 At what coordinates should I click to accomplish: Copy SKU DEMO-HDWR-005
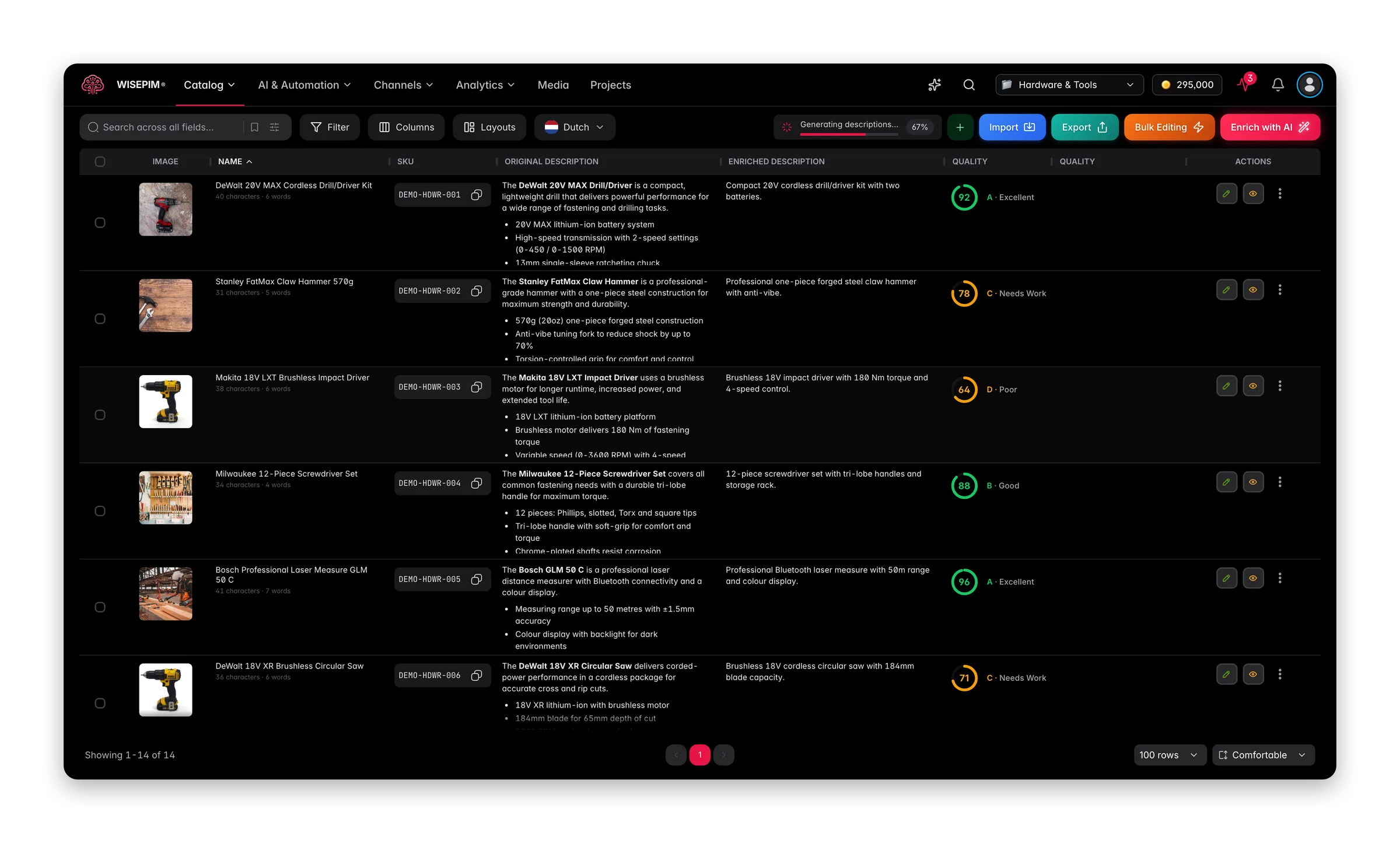[477, 579]
